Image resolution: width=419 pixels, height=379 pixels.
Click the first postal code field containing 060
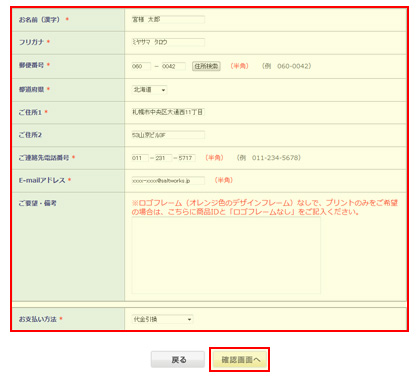coord(141,66)
